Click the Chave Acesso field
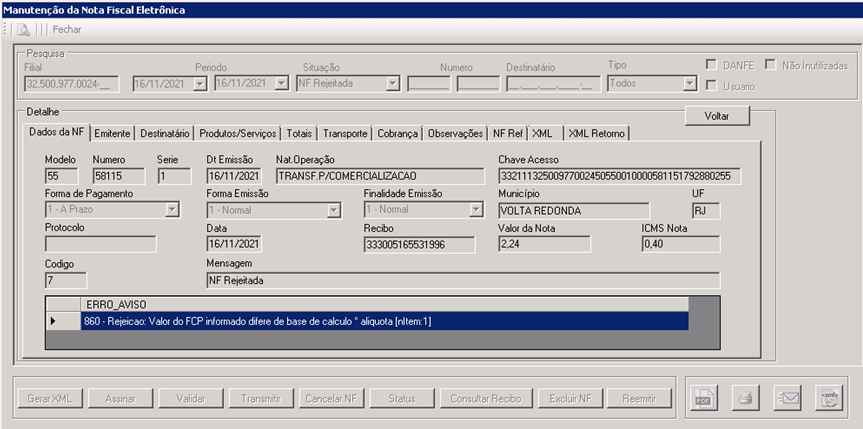Viewport: 863px width, 429px height. coord(620,176)
